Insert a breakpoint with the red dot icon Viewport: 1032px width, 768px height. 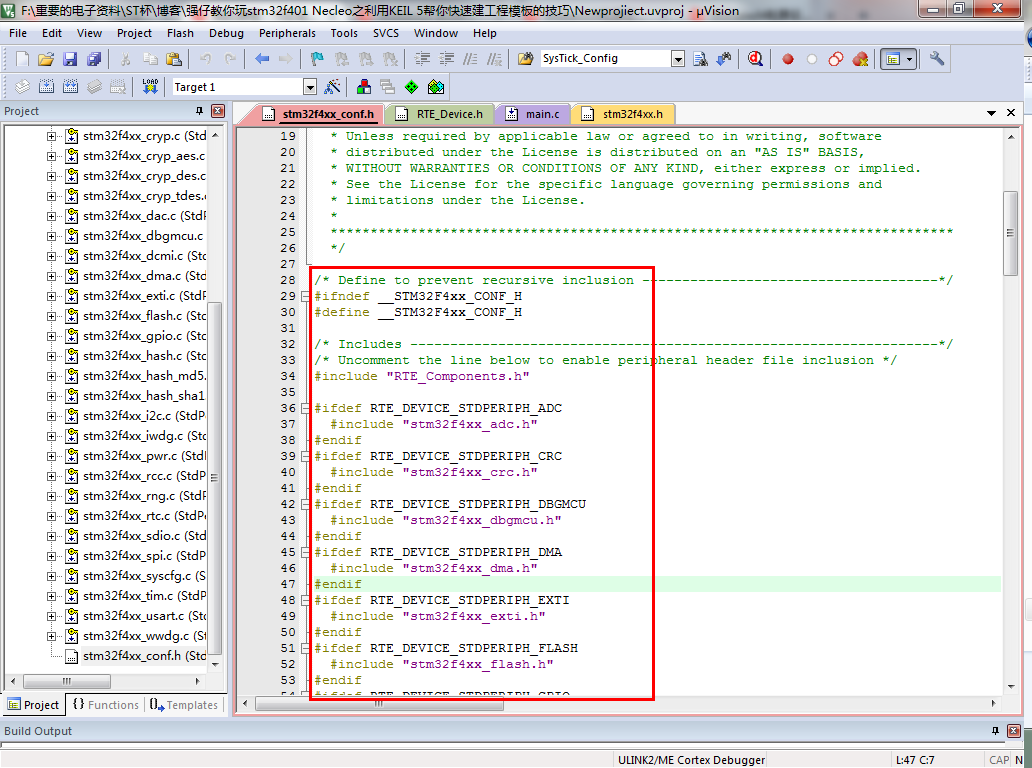point(788,59)
